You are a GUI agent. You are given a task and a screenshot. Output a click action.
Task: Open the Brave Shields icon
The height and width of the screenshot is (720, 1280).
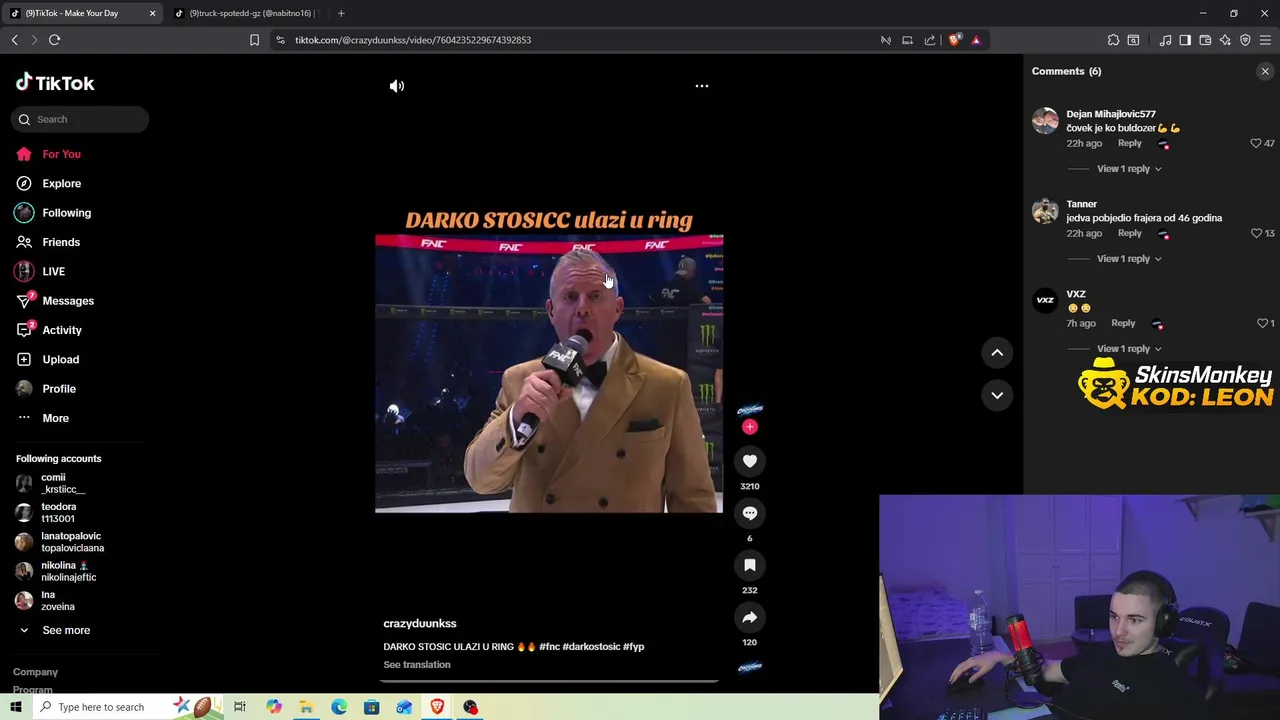point(954,40)
